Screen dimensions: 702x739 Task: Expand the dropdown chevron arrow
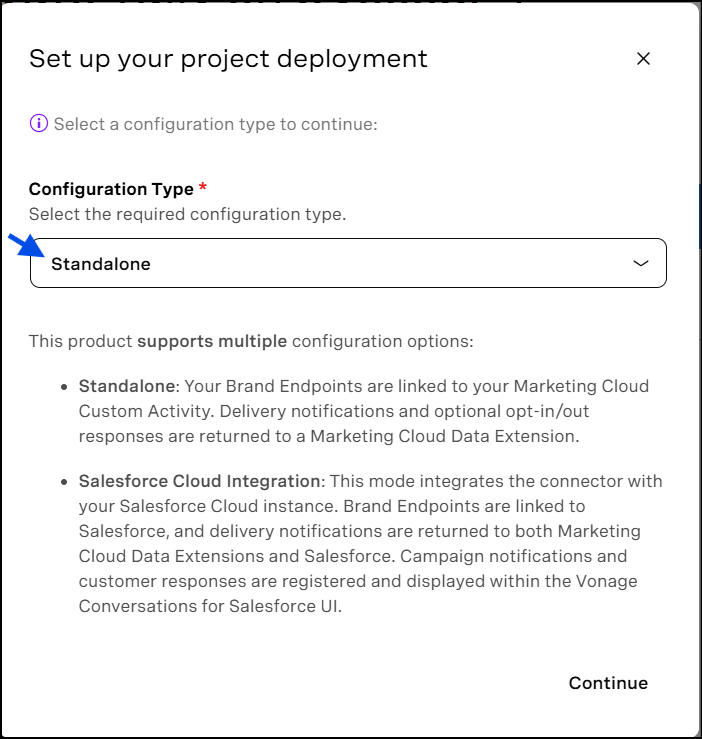click(640, 263)
